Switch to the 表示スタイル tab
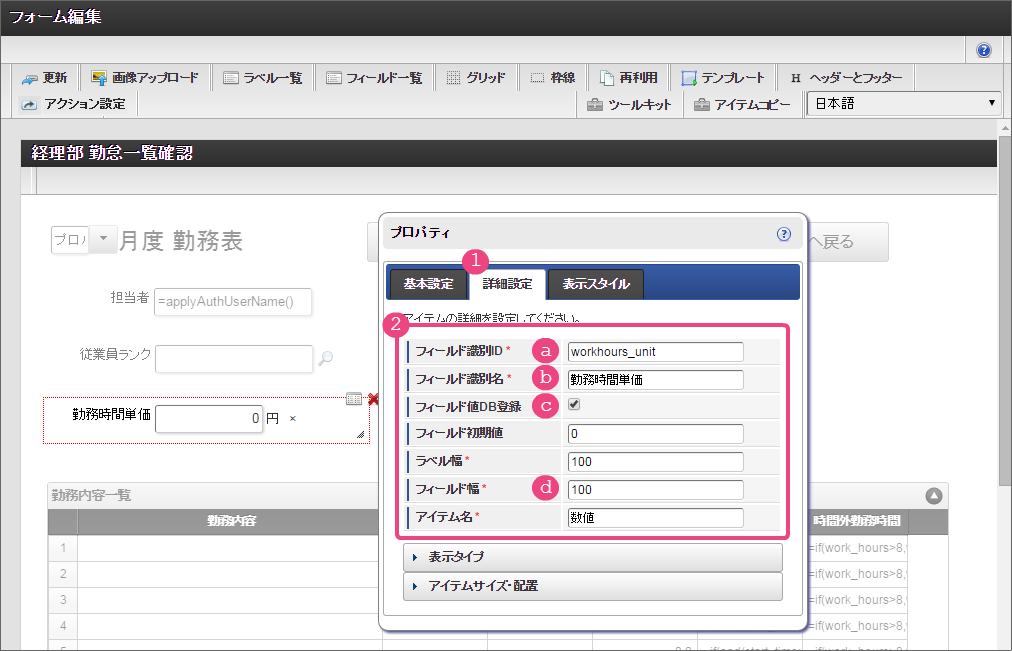Image resolution: width=1012 pixels, height=651 pixels. click(x=595, y=284)
